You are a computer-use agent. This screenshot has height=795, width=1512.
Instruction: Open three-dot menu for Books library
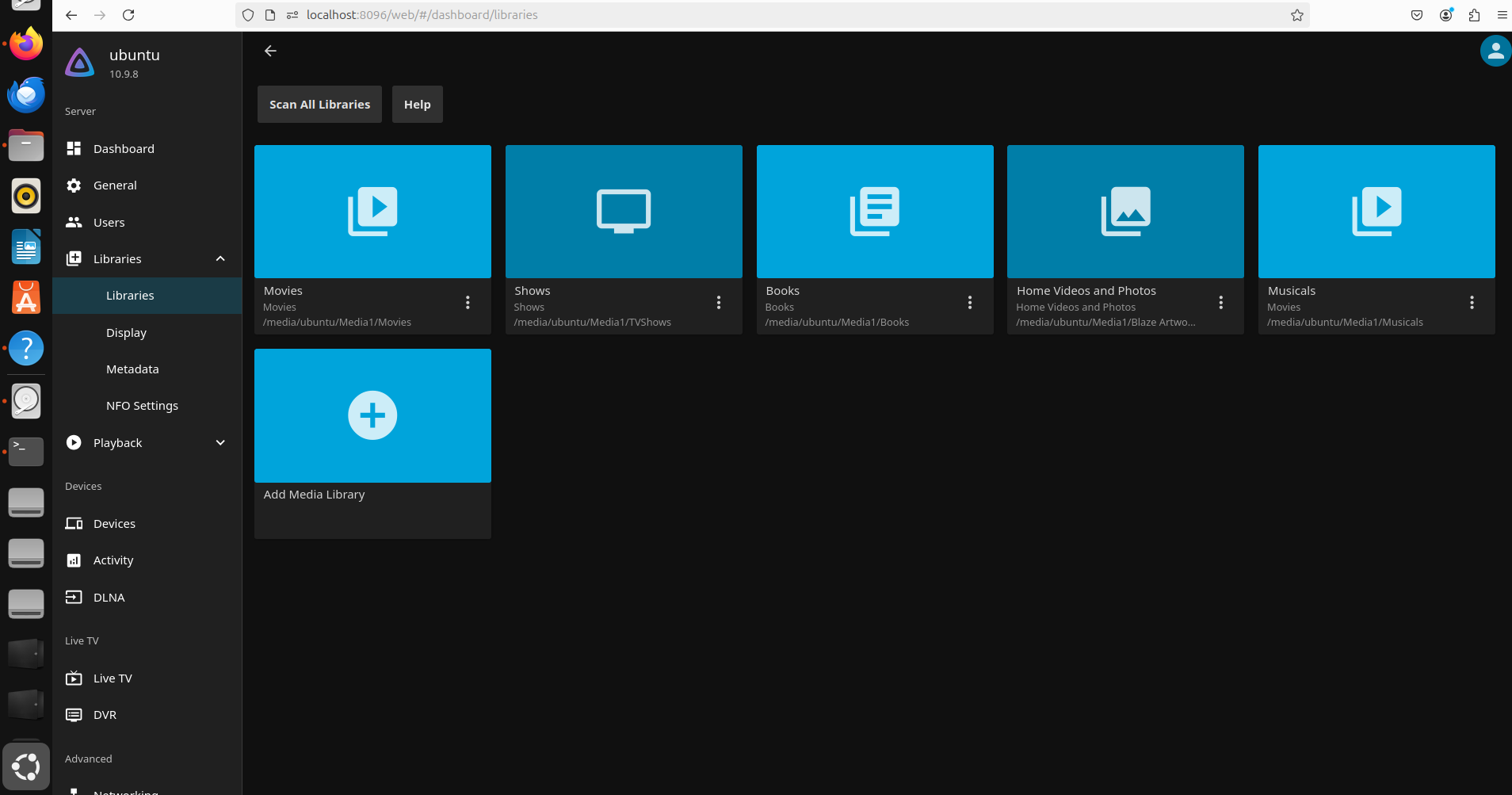969,303
